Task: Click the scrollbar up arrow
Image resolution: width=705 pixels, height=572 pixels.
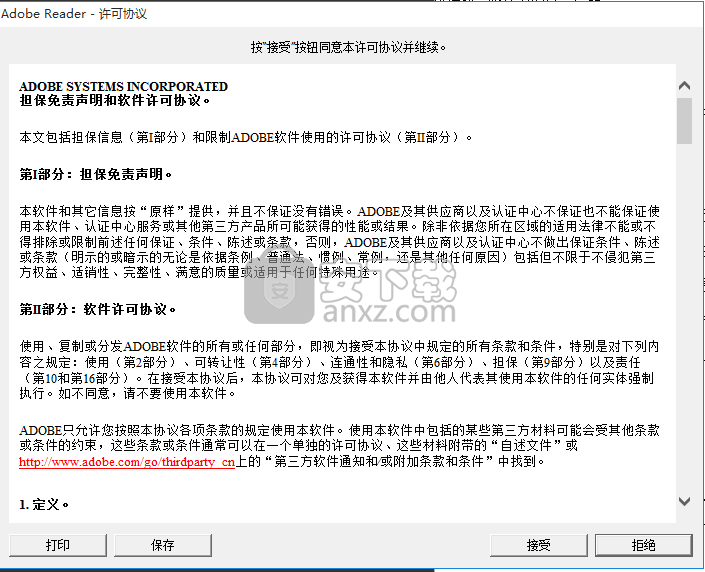Action: coord(684,85)
